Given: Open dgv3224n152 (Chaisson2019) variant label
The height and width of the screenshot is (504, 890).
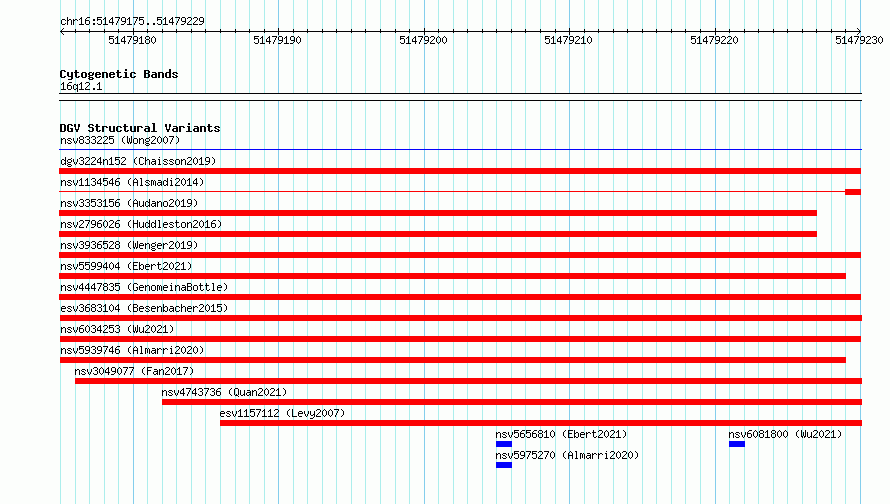Looking at the screenshot, I should click(x=138, y=161).
